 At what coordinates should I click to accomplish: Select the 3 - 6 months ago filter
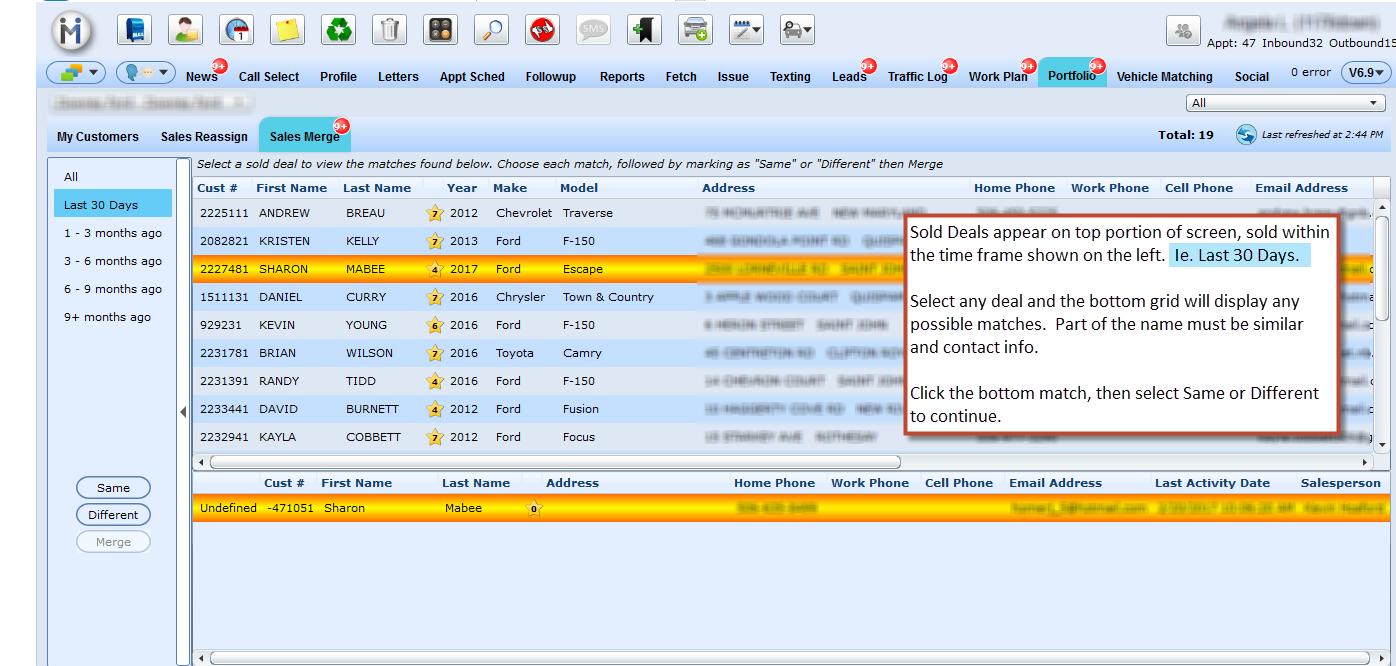112,261
